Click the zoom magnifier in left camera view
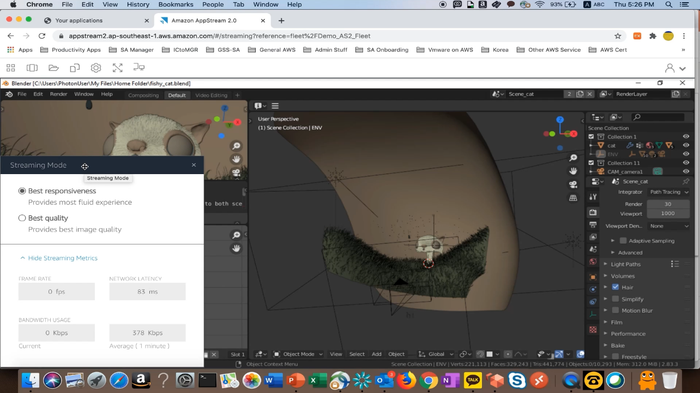The width and height of the screenshot is (700, 393). coord(236,146)
